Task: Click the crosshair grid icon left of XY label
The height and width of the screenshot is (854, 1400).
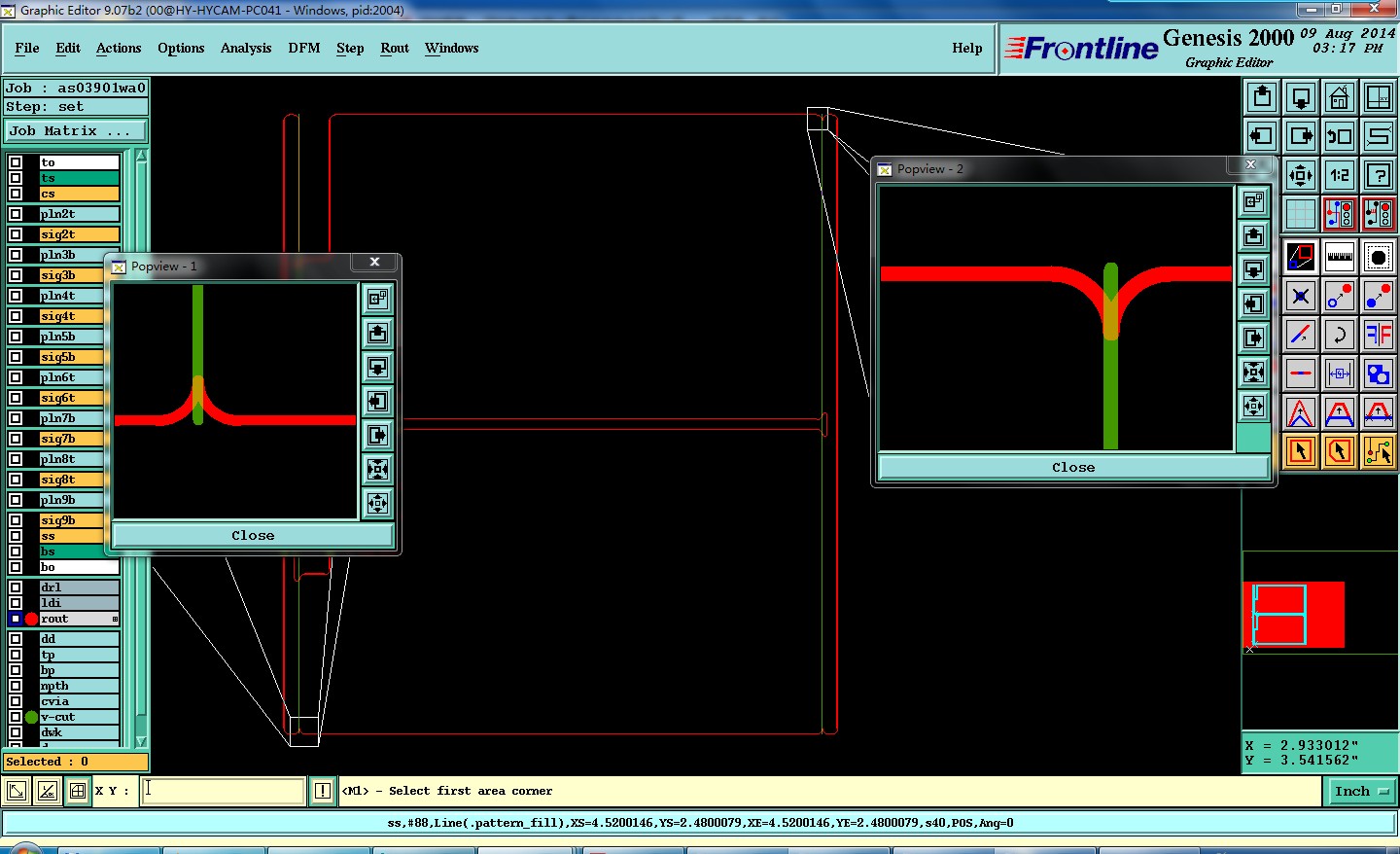Action: tap(78, 791)
